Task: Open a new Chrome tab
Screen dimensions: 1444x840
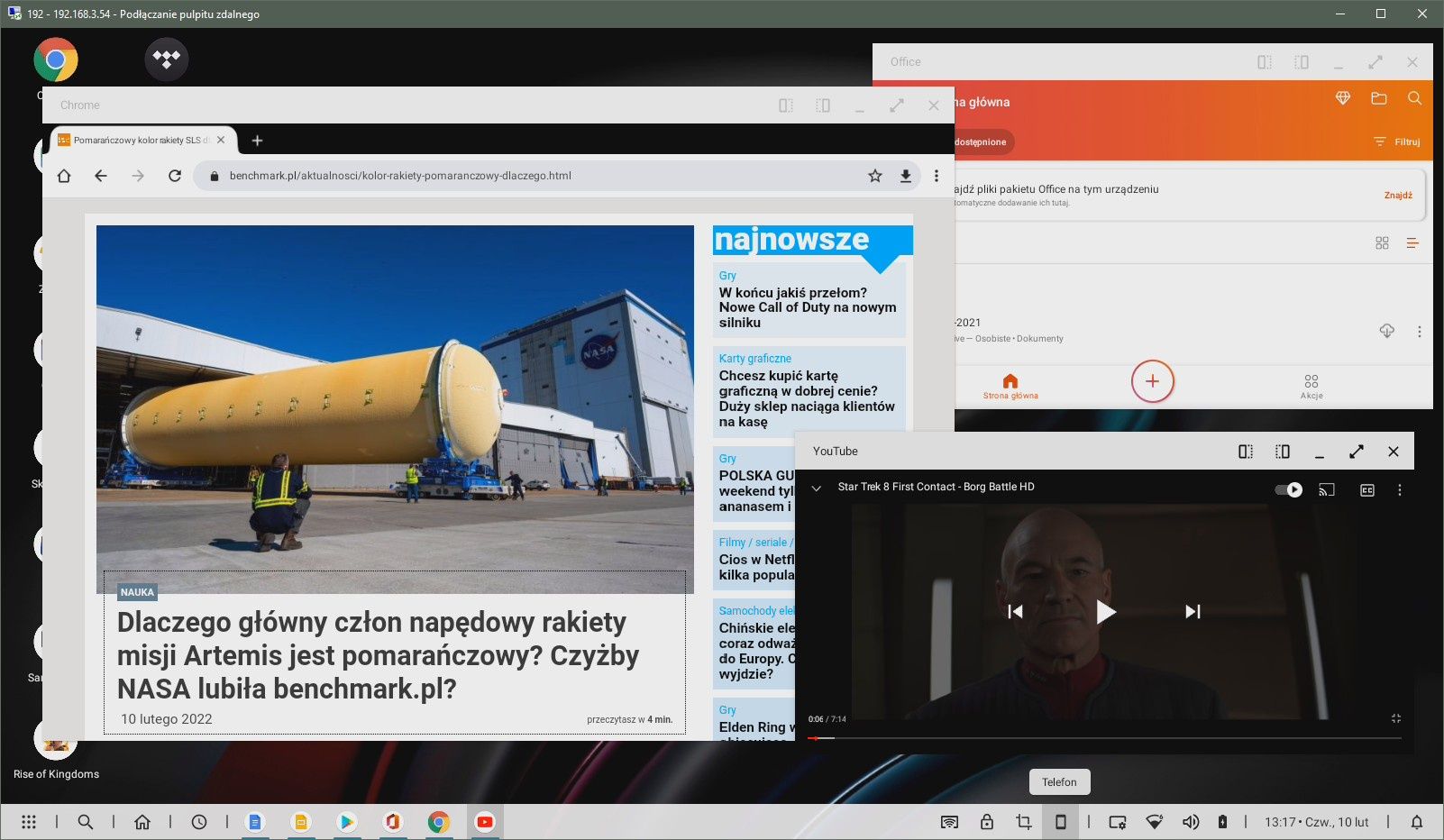Action: pyautogui.click(x=257, y=141)
